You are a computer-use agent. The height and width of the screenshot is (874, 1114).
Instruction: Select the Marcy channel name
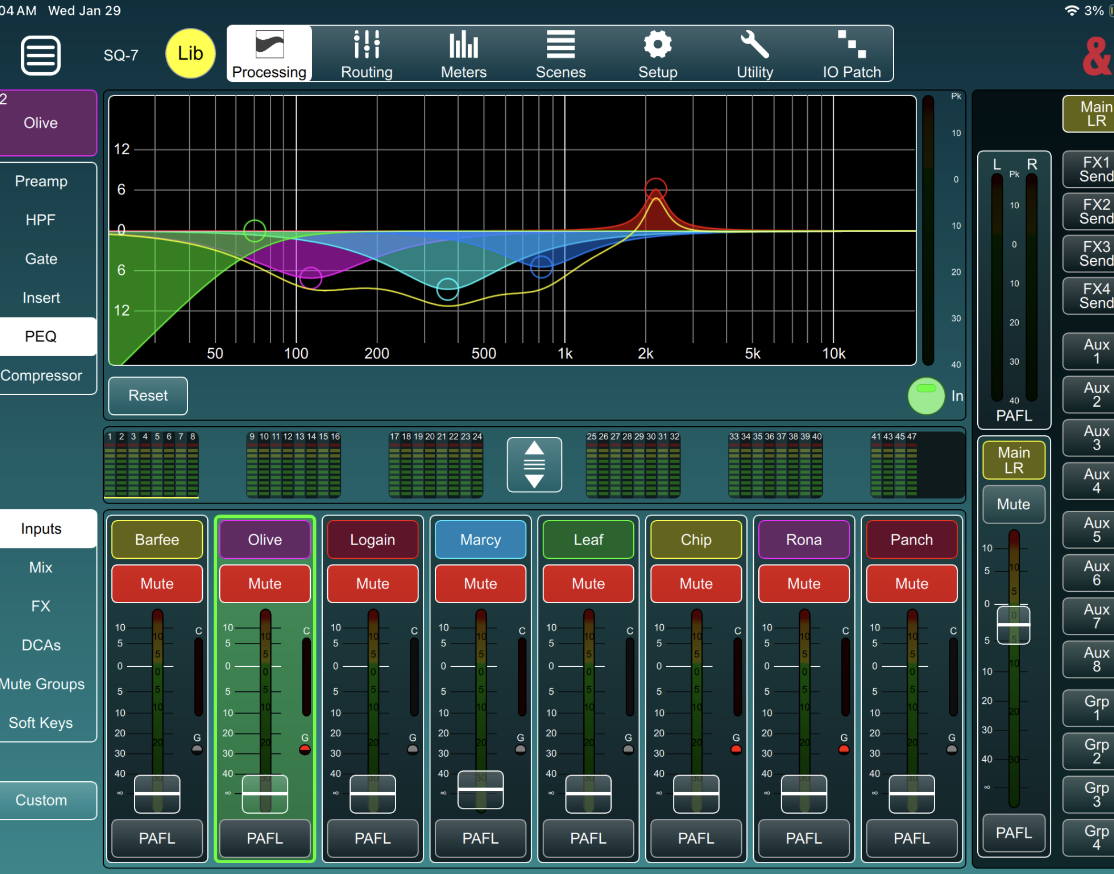click(x=481, y=540)
